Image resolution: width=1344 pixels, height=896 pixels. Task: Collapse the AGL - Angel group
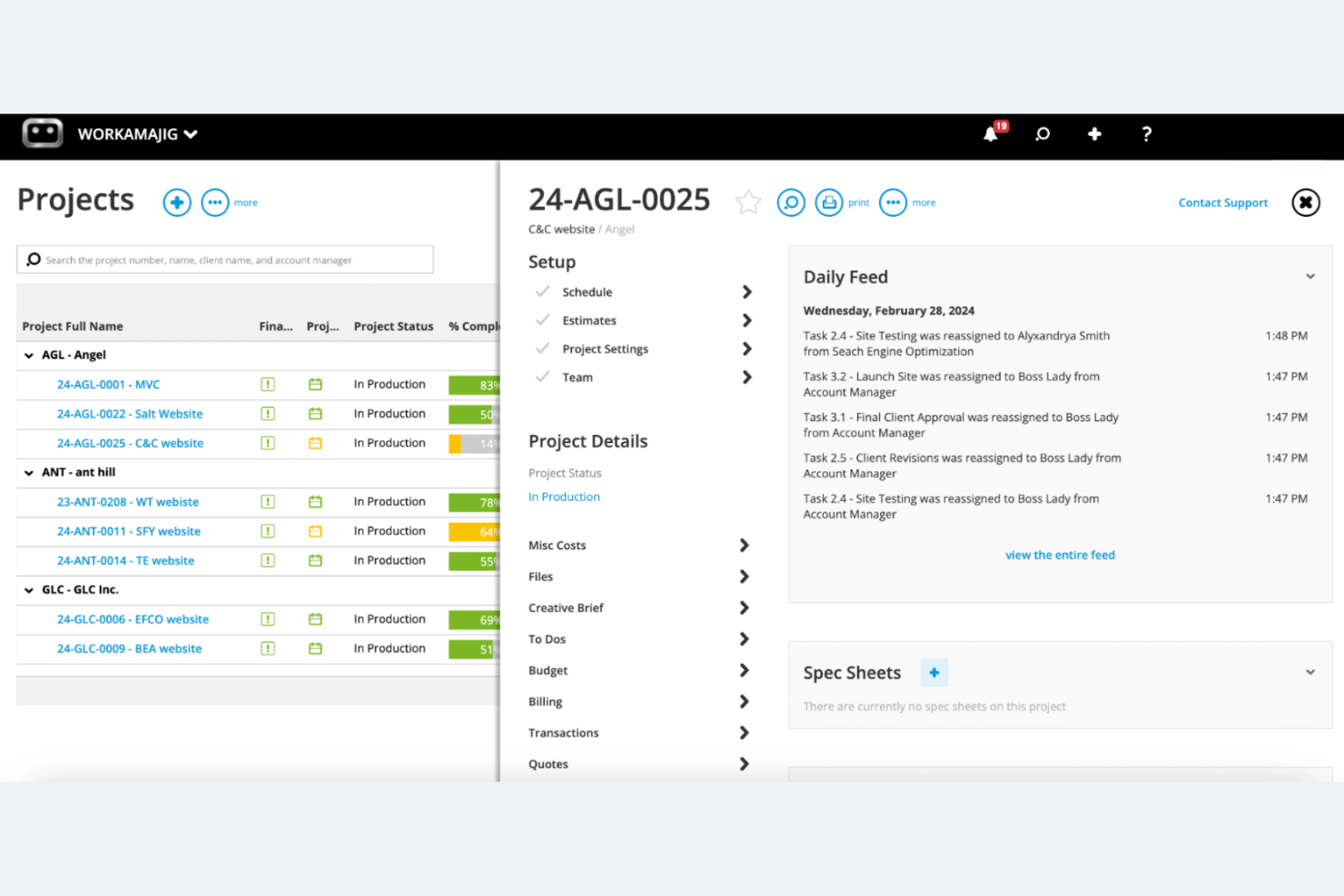(29, 356)
